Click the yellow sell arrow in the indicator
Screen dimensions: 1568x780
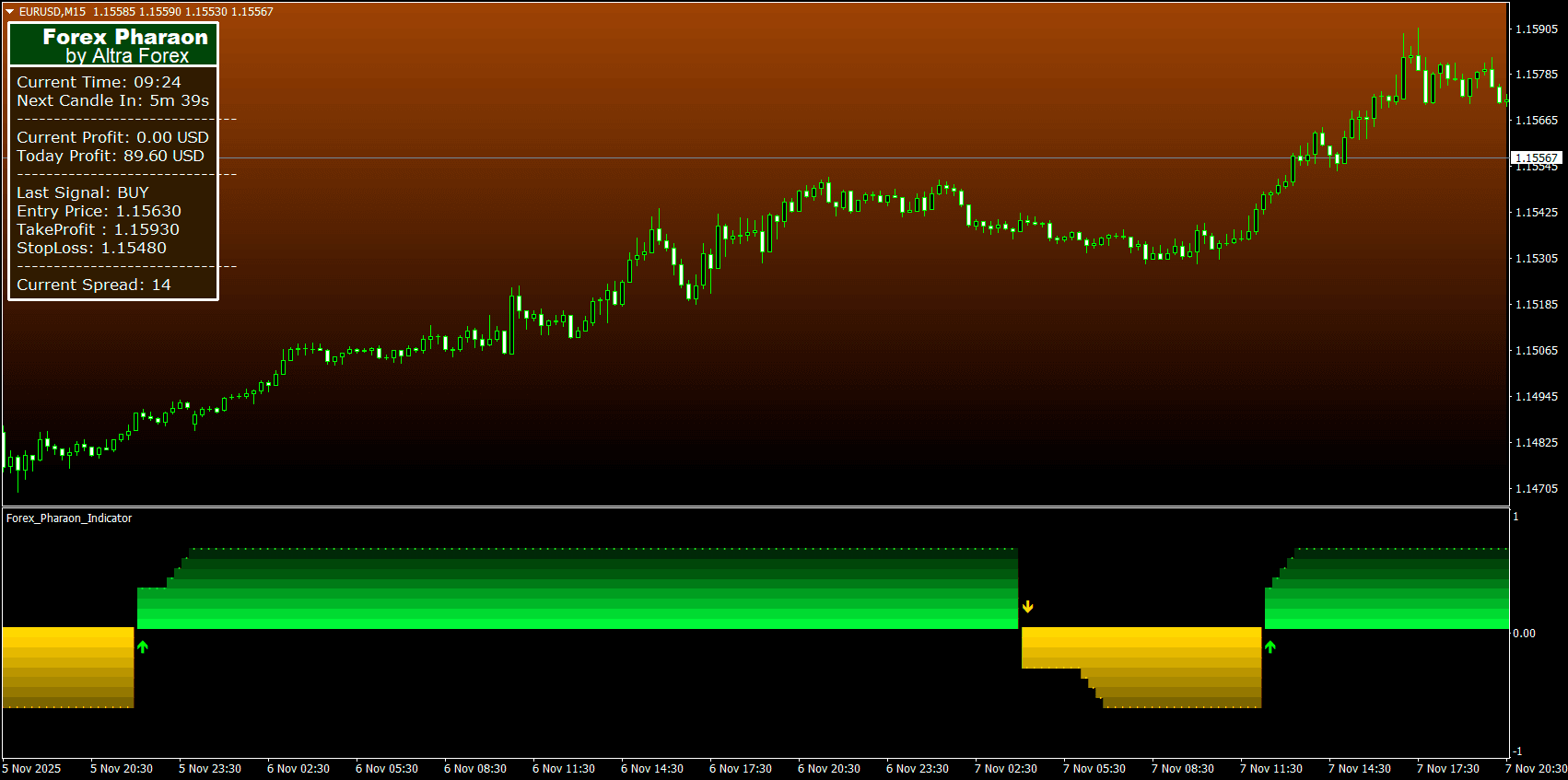[1028, 607]
